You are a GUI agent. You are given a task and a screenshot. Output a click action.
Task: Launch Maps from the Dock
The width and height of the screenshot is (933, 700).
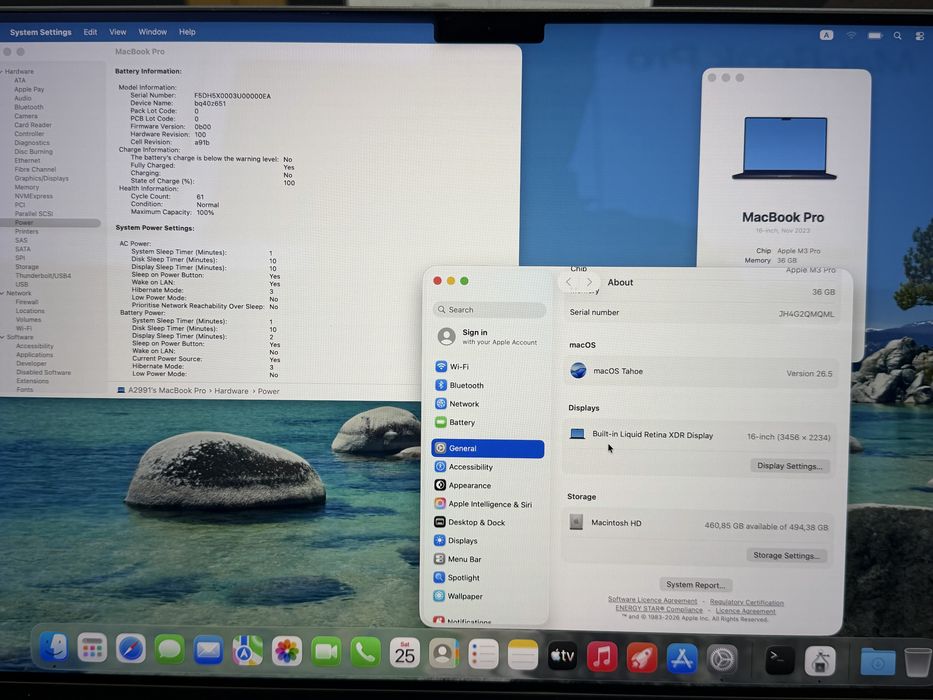pos(248,651)
